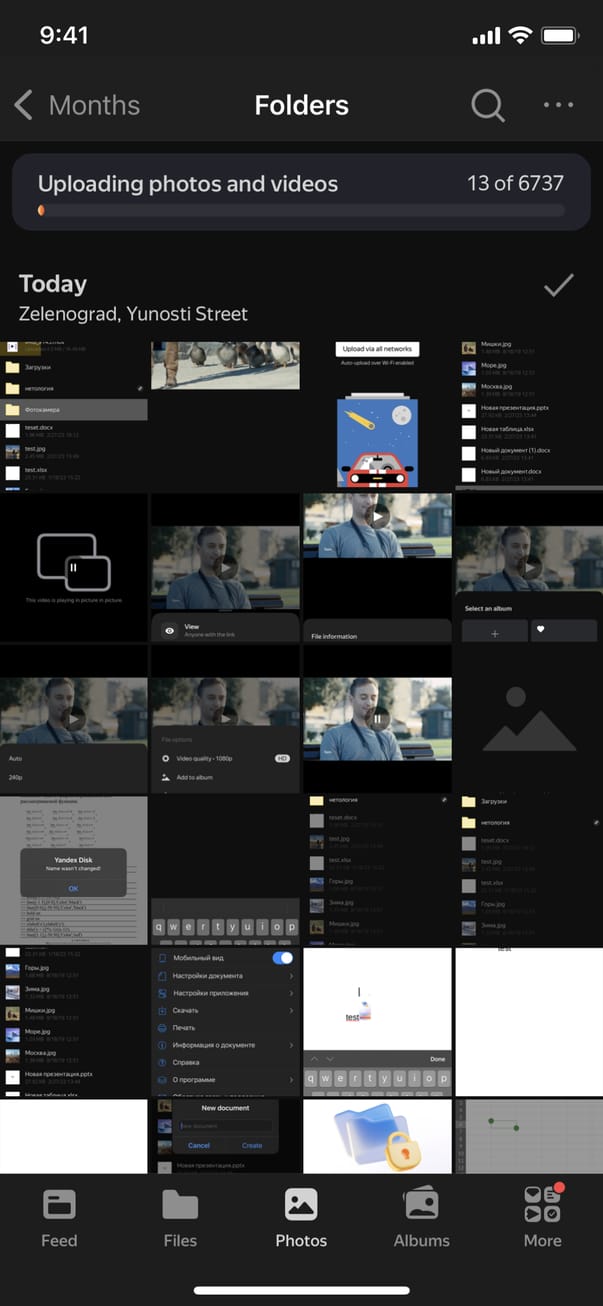Open the paused video thumbnail of man
Image resolution: width=603 pixels, height=1306 pixels.
point(376,719)
